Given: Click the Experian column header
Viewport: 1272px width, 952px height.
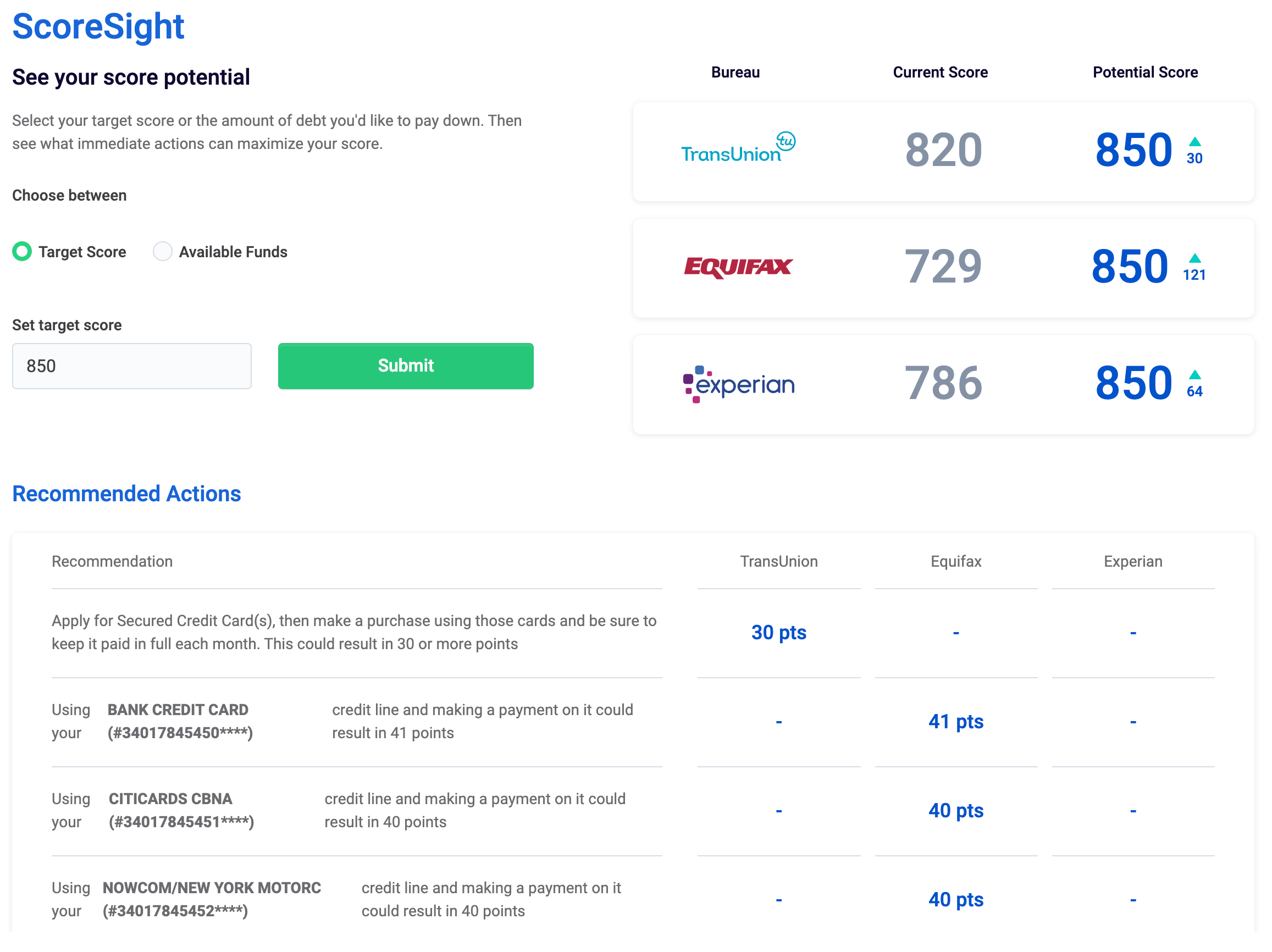Looking at the screenshot, I should point(1133,561).
